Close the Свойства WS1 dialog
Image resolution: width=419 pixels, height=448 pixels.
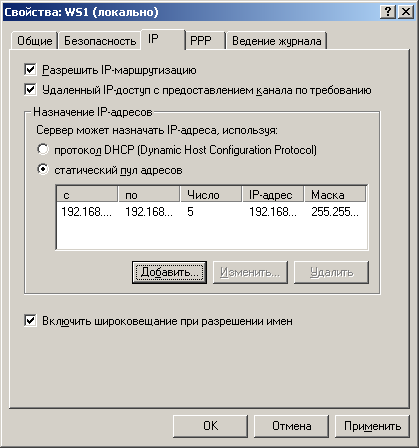coord(406,12)
